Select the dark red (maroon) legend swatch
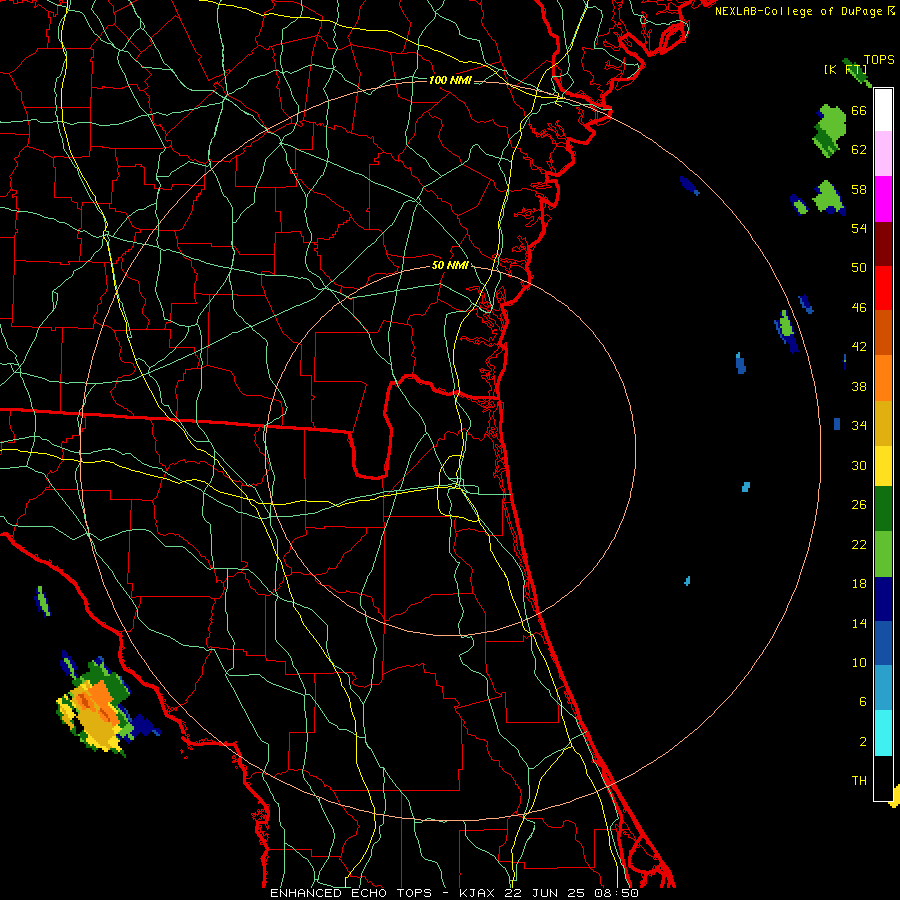The width and height of the screenshot is (900, 900). pos(883,243)
